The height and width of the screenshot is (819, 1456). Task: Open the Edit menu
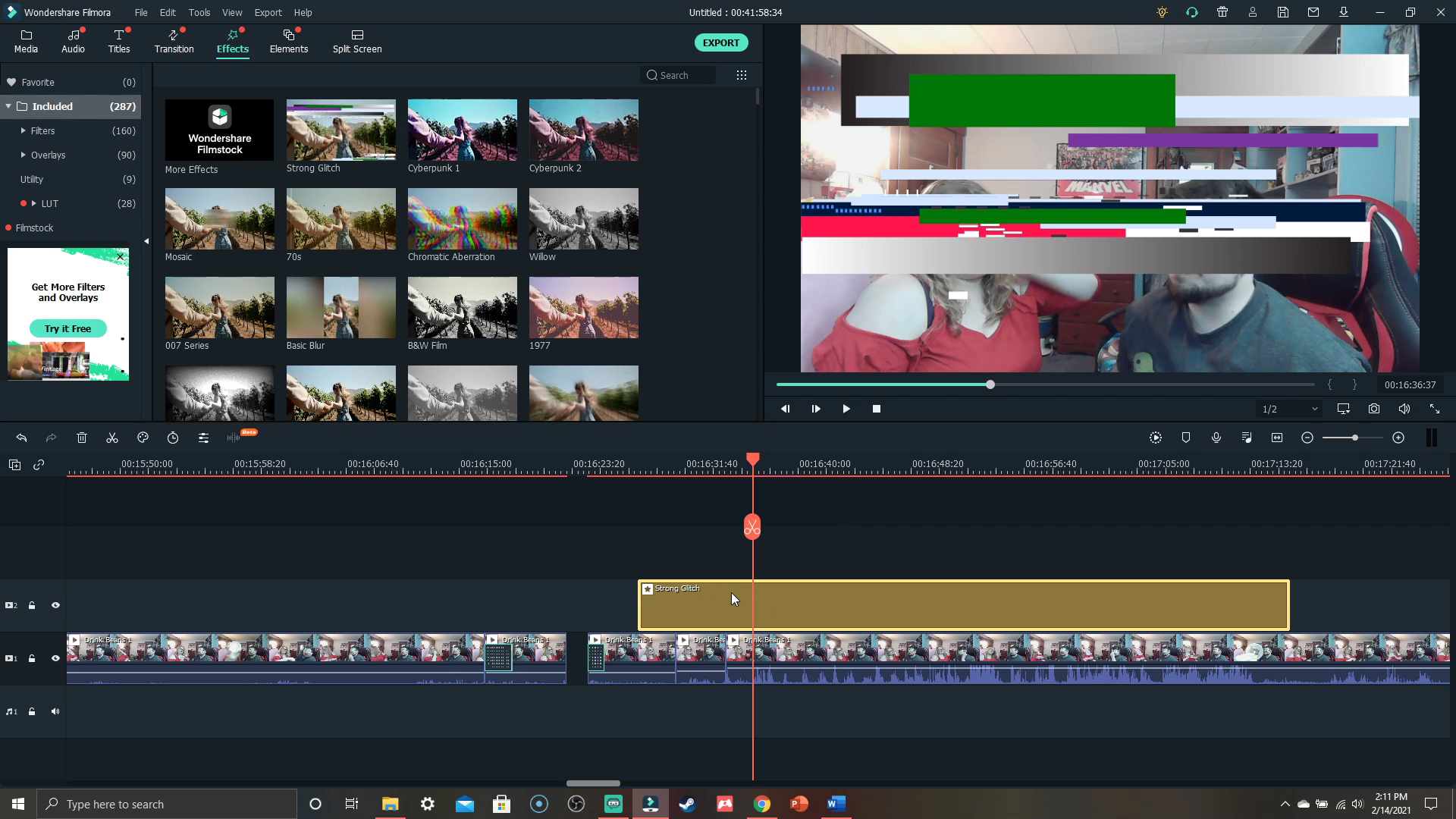pyautogui.click(x=168, y=12)
